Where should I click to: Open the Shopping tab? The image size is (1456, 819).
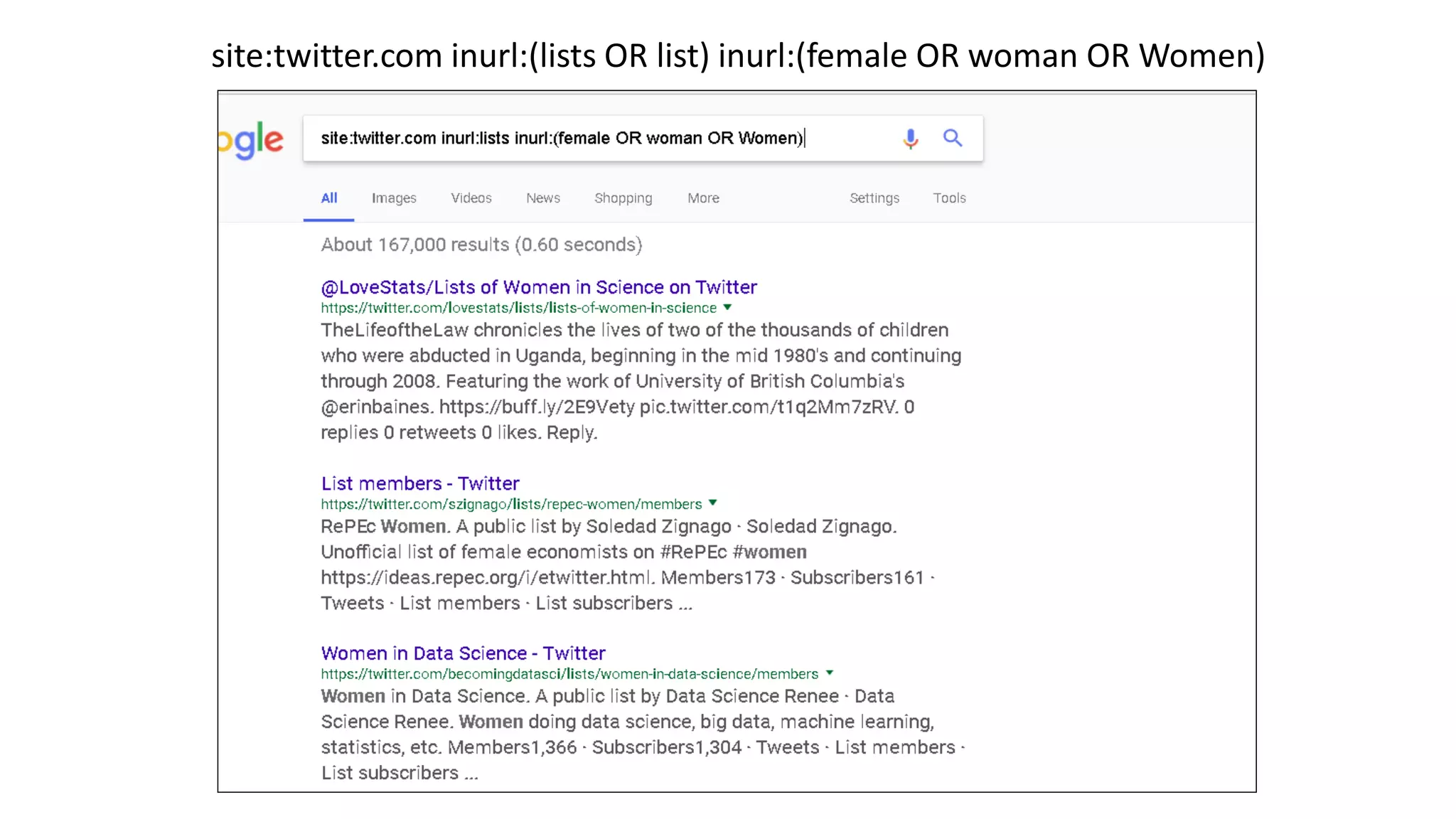623,198
